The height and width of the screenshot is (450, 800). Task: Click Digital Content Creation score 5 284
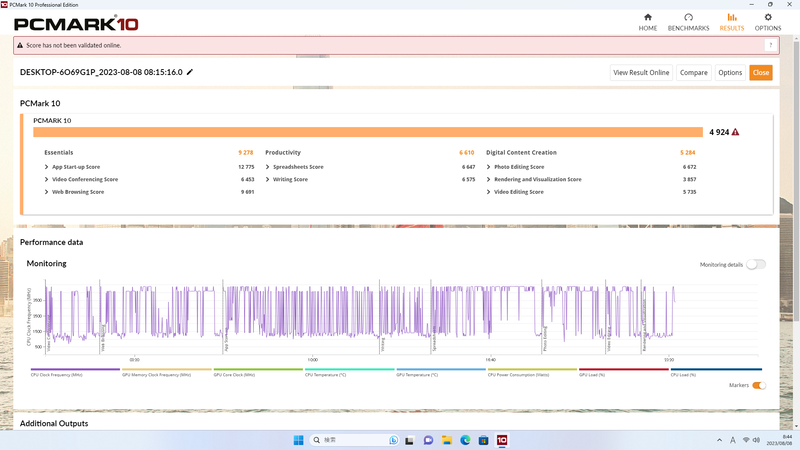[688, 153]
